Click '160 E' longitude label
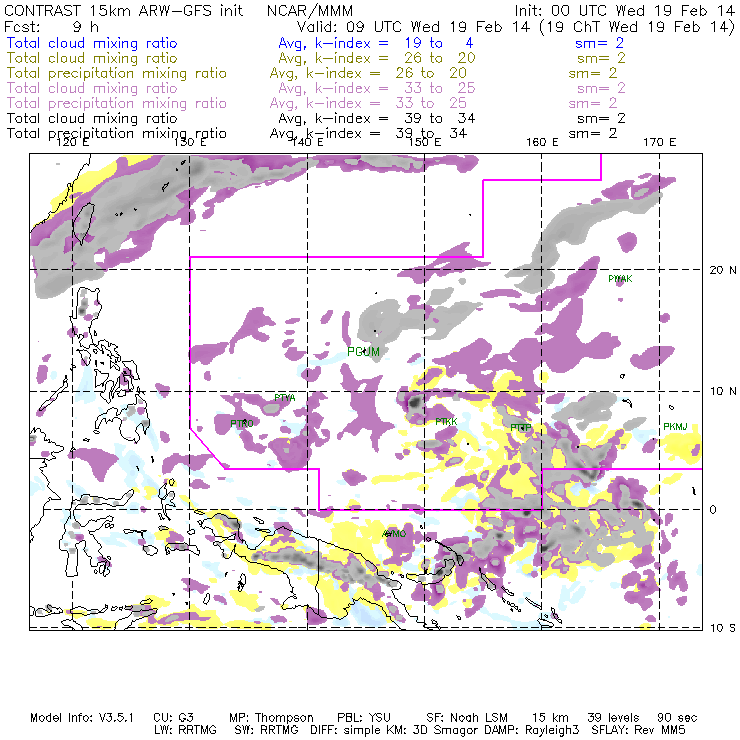This screenshot has width=740, height=740. coord(542,142)
